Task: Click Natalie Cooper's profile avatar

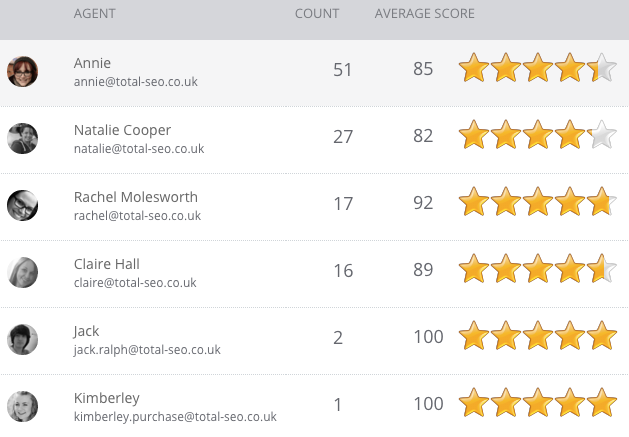Action: tap(22, 138)
